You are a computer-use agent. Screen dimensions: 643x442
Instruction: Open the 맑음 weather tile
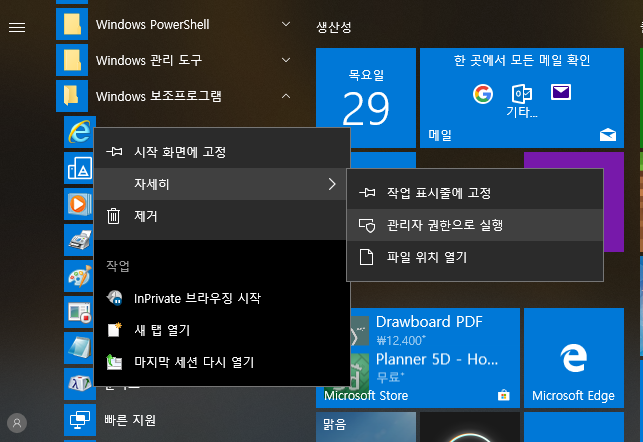[x=366, y=427]
